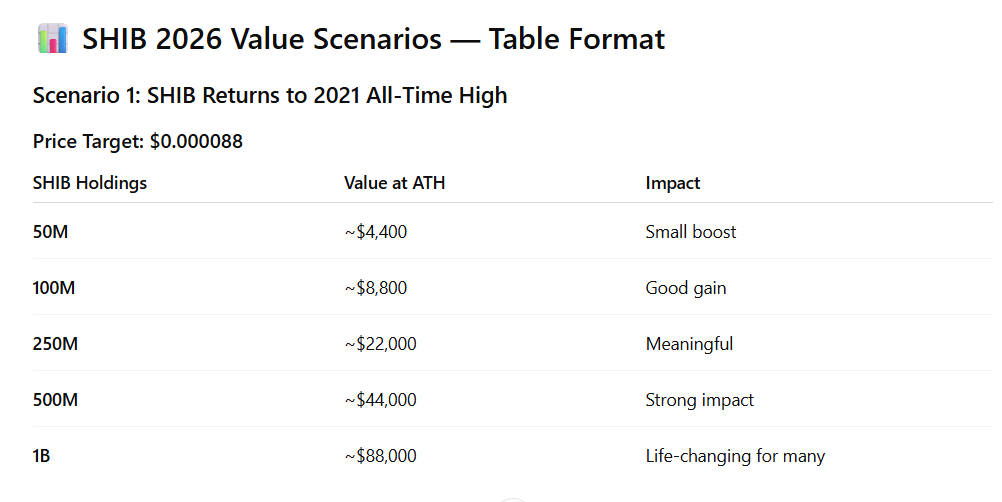Click the "SHIB Holdings" column header
This screenshot has width=1002, height=502.
[x=90, y=184]
